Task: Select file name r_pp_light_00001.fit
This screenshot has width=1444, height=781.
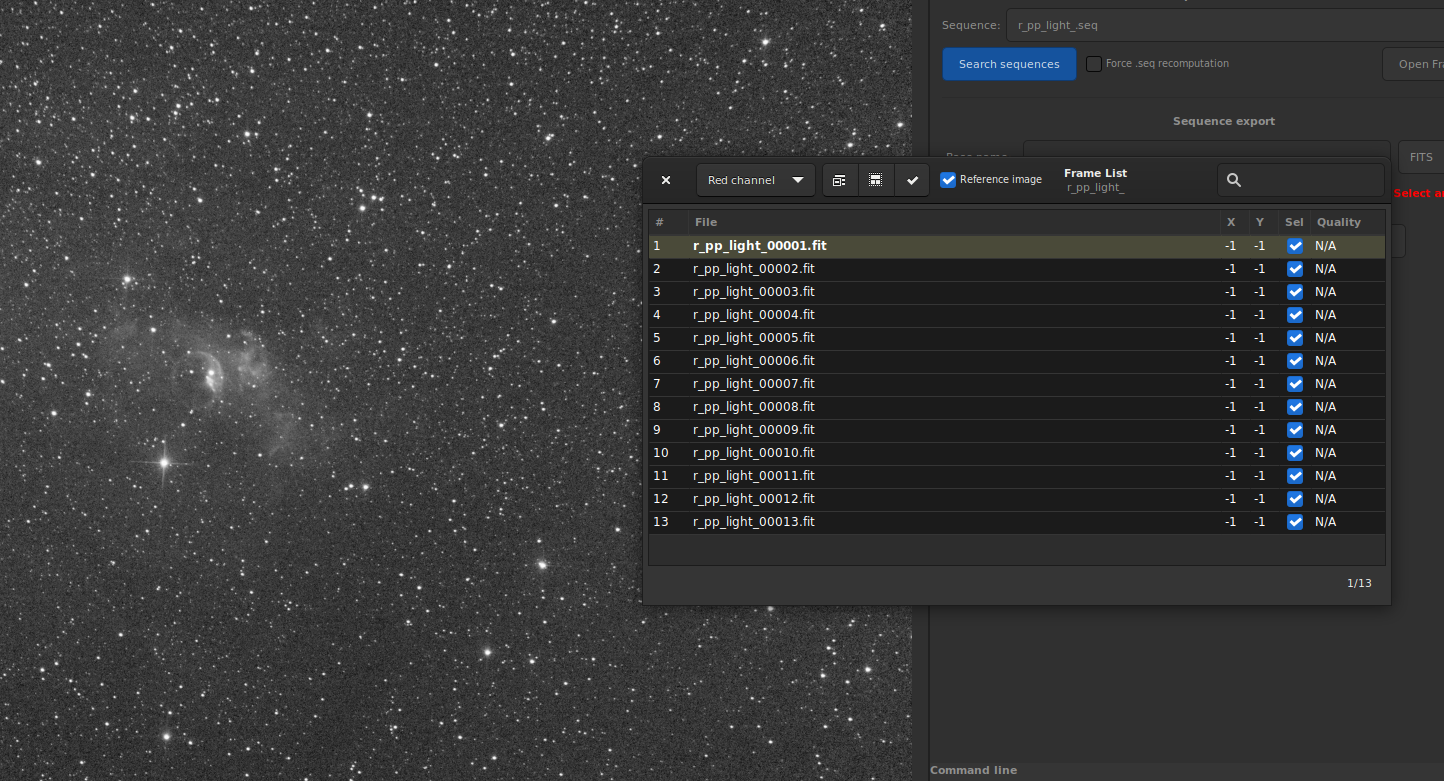Action: (x=760, y=246)
